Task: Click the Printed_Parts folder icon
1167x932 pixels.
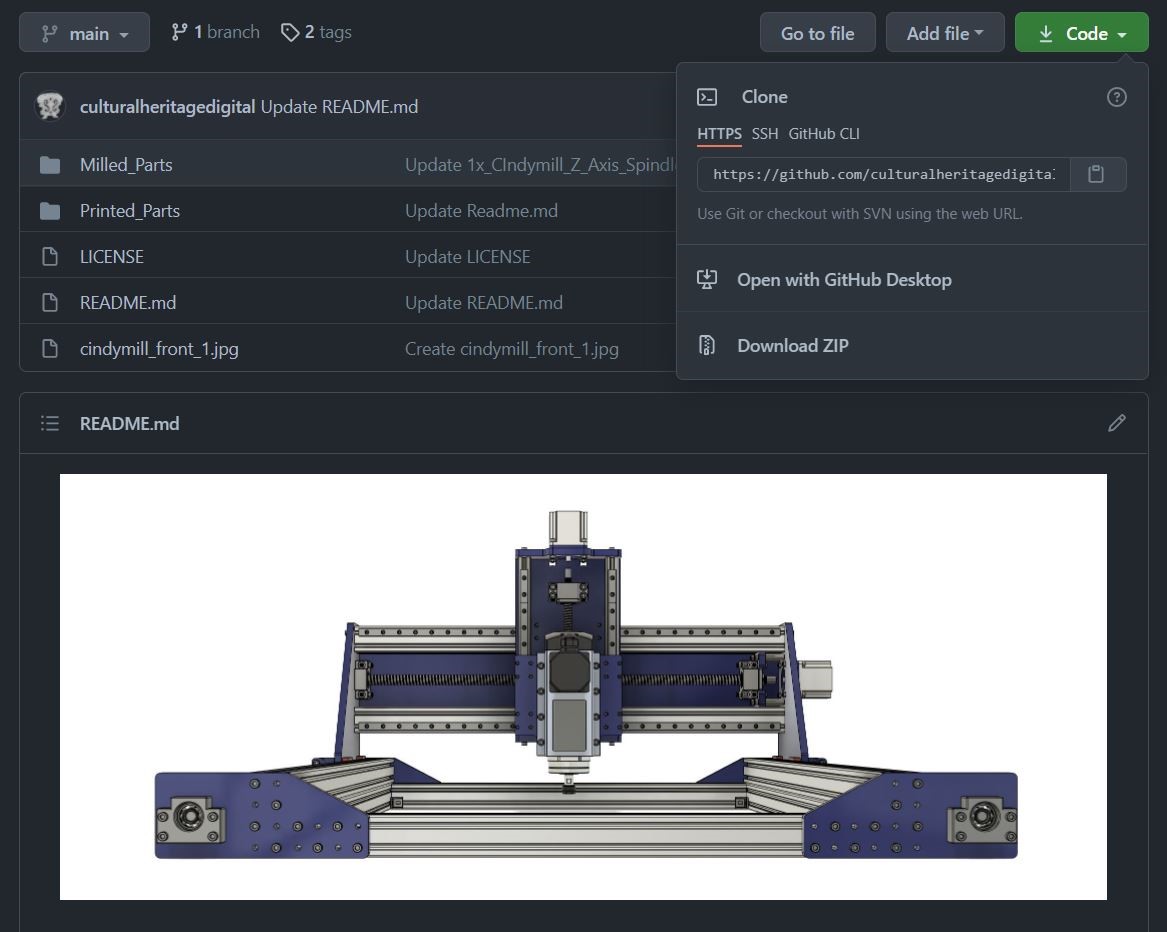Action: point(50,211)
